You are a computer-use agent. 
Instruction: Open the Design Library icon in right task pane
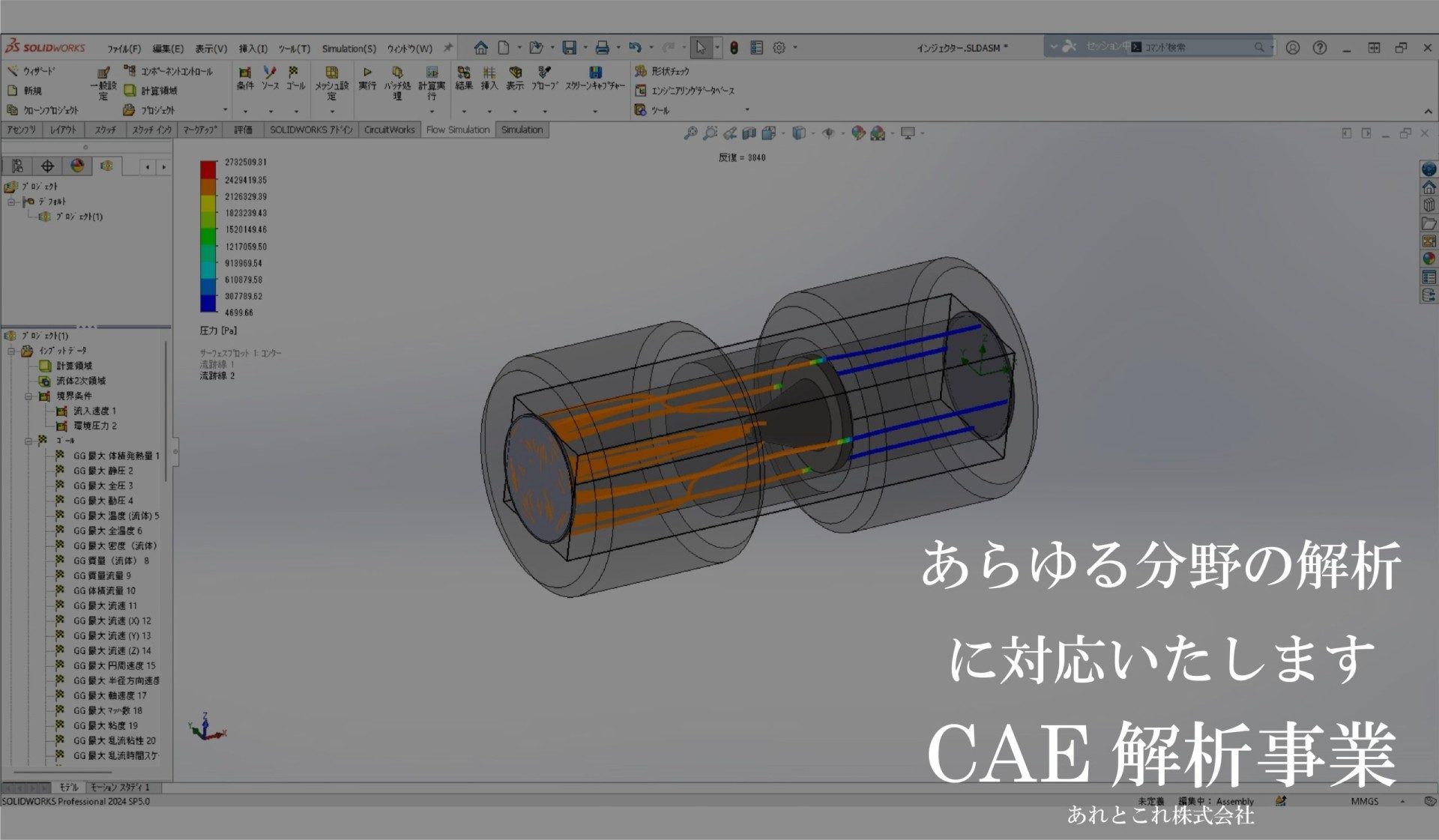pyautogui.click(x=1429, y=205)
